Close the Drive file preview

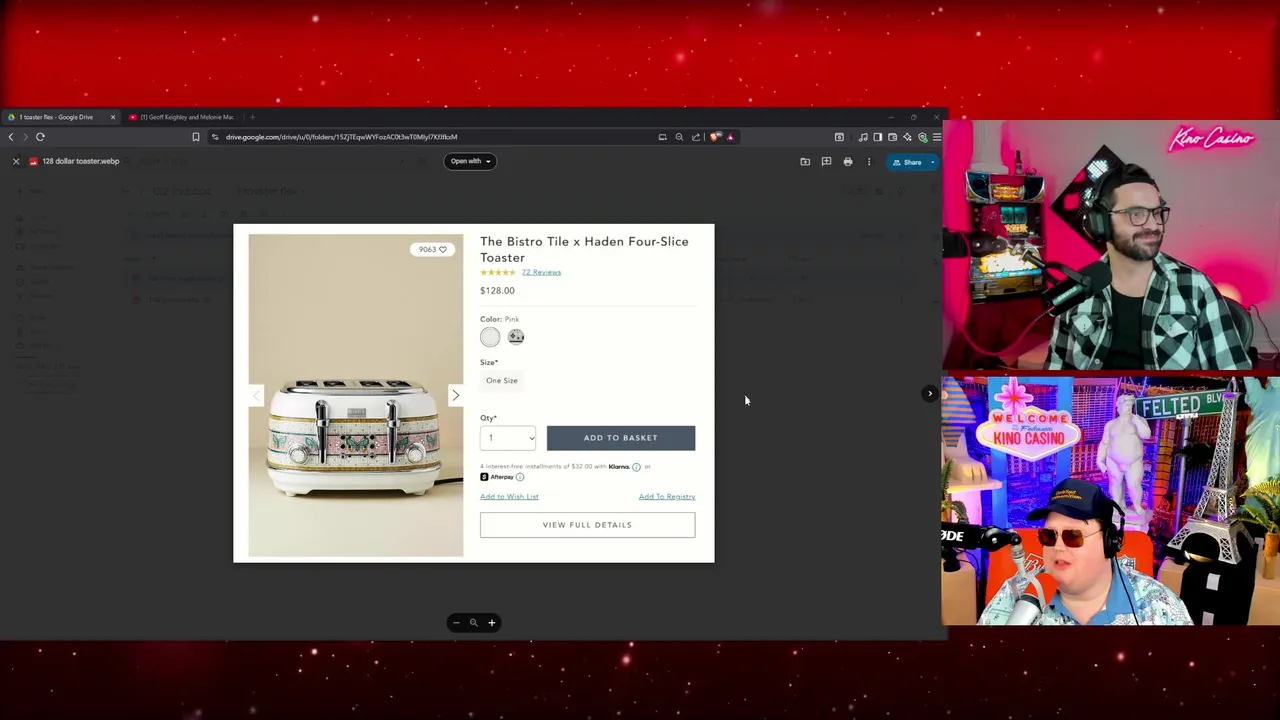click(x=16, y=161)
